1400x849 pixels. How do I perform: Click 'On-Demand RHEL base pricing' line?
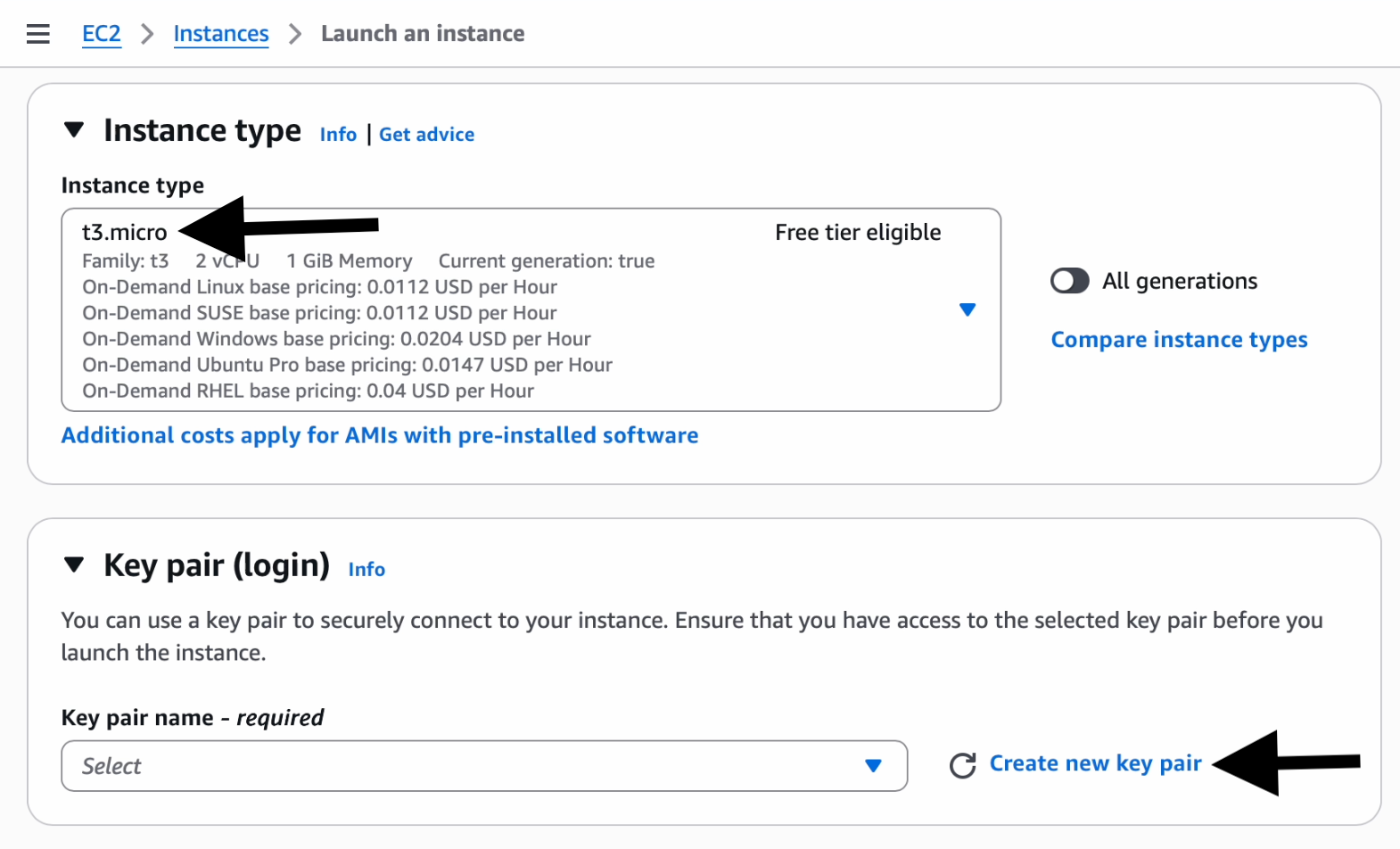point(308,391)
